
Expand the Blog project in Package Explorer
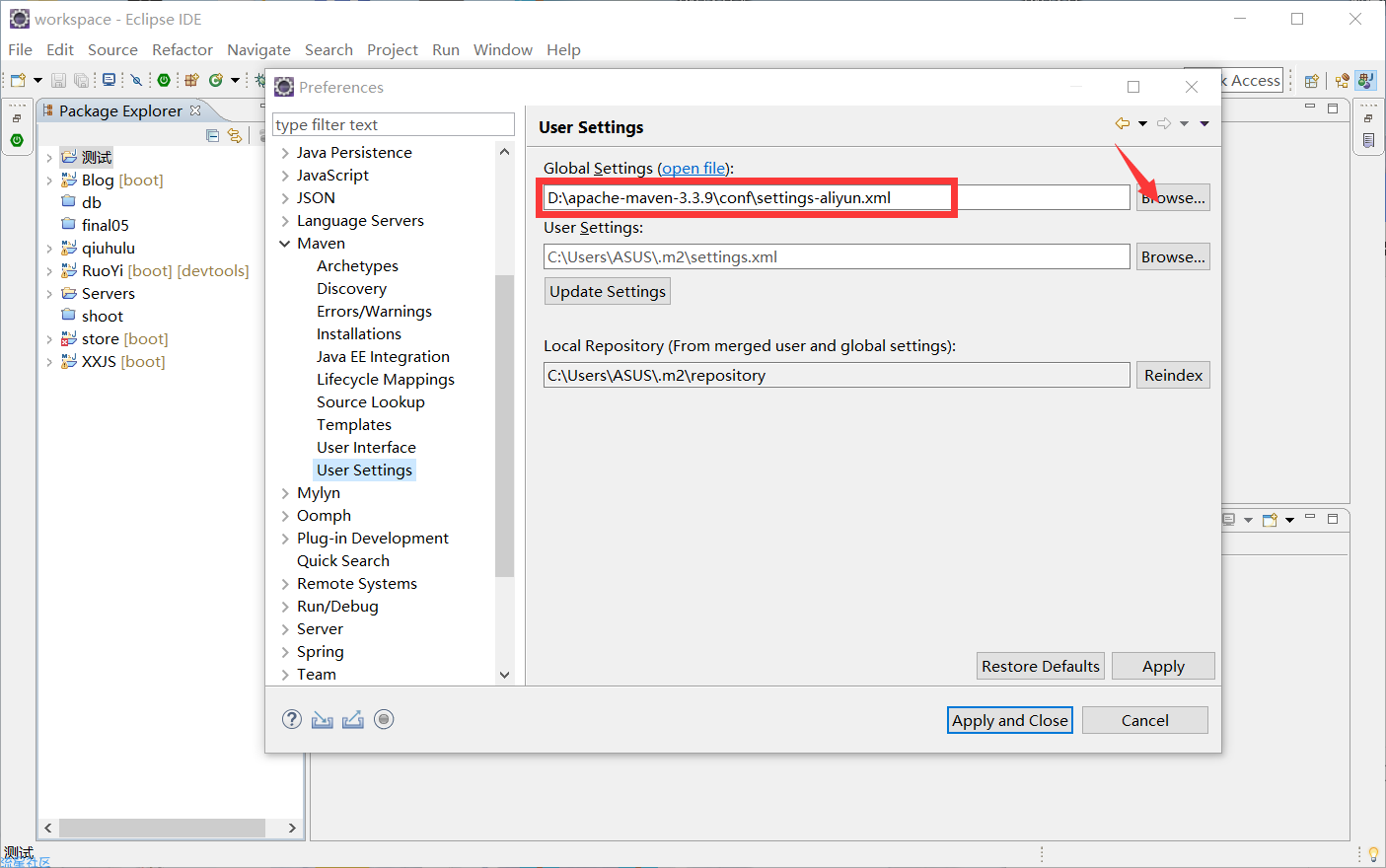(49, 181)
